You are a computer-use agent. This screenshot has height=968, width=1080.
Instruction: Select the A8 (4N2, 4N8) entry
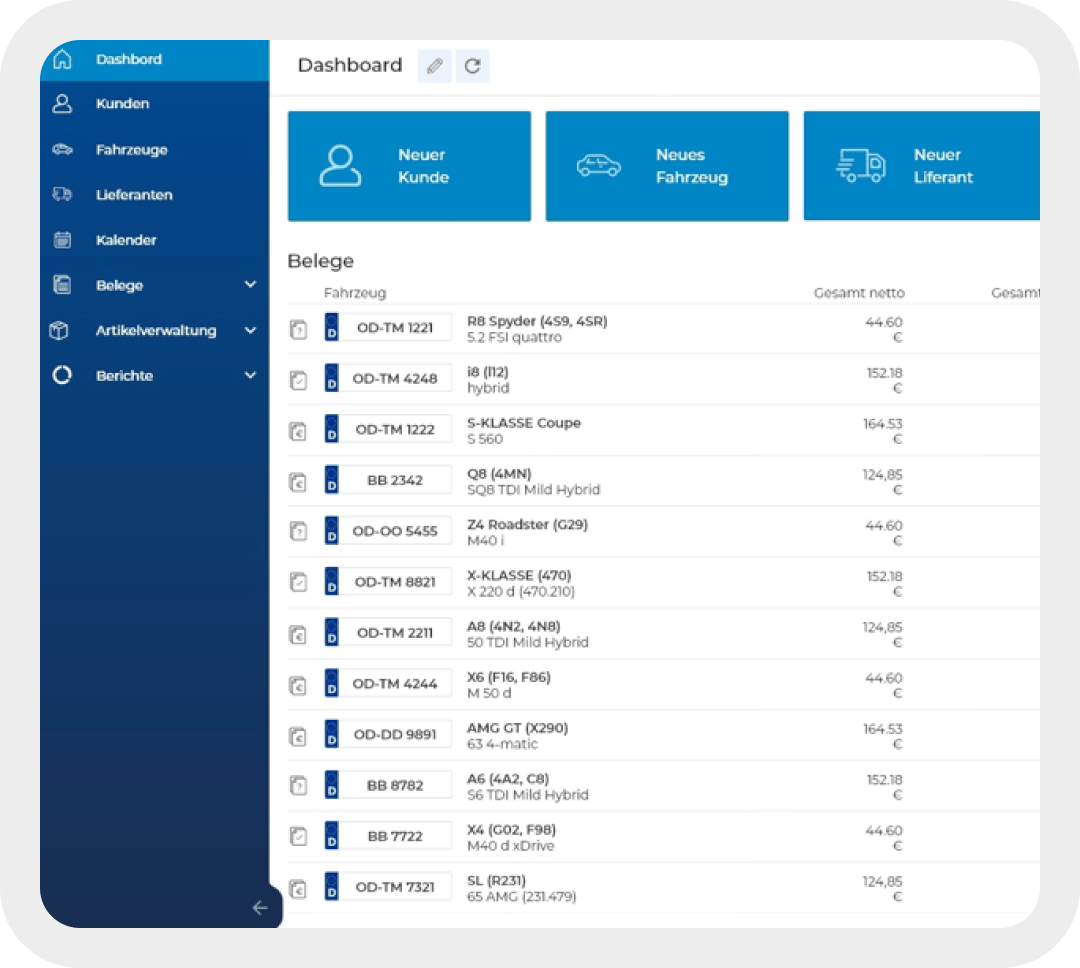tap(527, 634)
